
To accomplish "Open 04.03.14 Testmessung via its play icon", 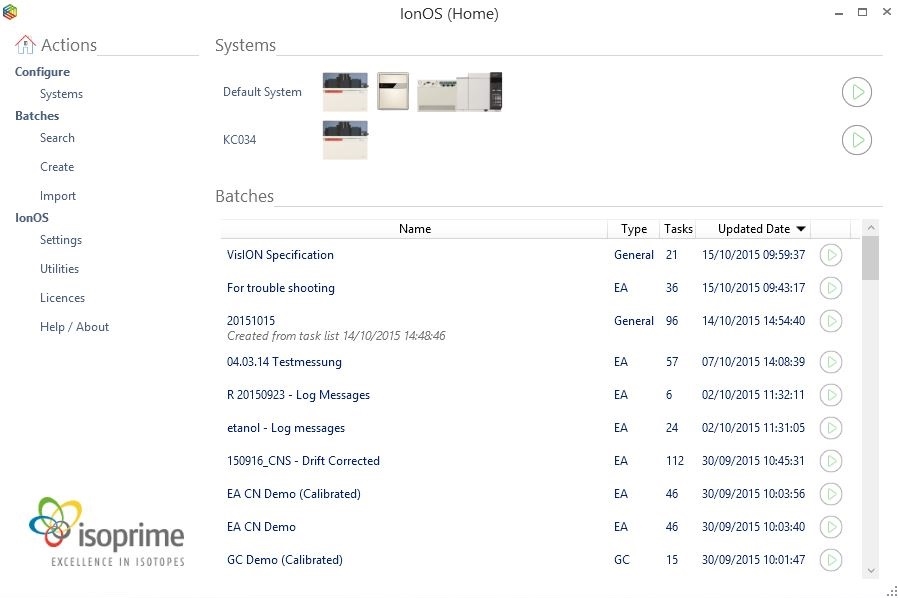I will click(x=830, y=362).
